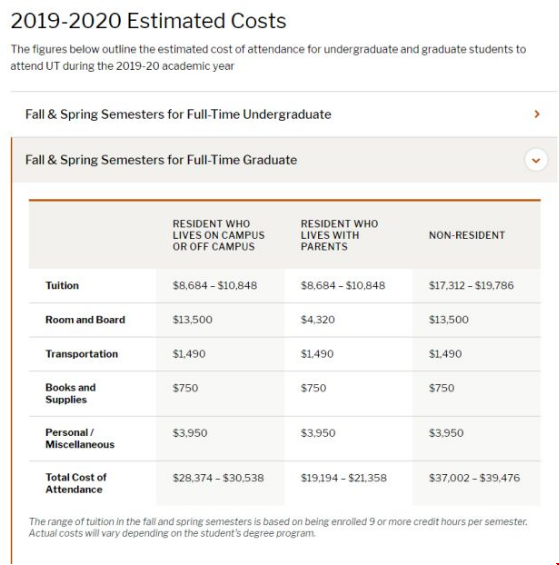Image resolution: width=559 pixels, height=565 pixels.
Task: Click the $4,320 room and board cell
Action: click(x=318, y=320)
